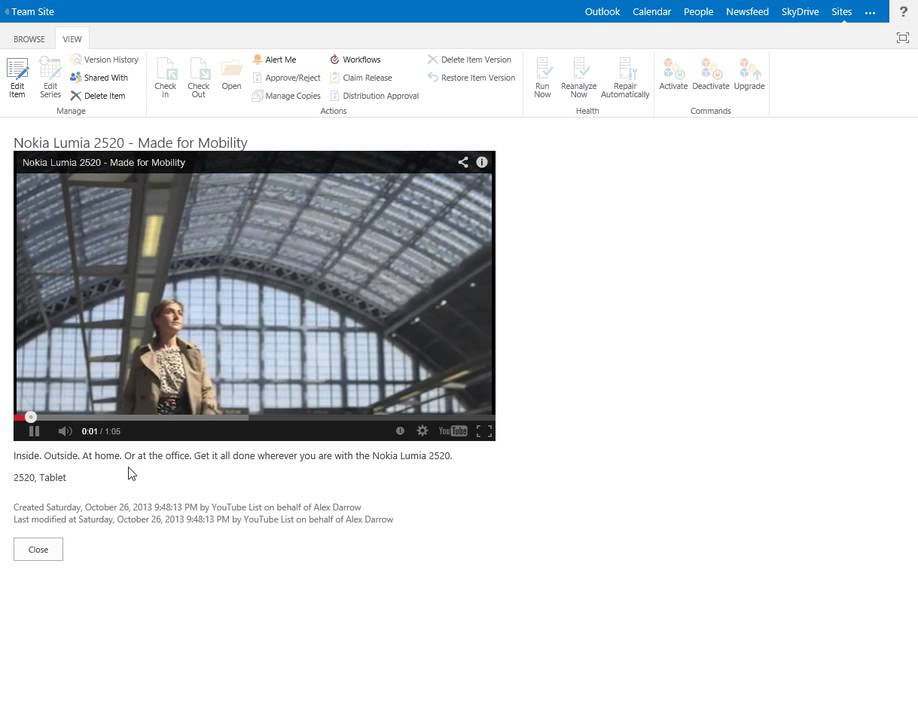Image resolution: width=918 pixels, height=720 pixels.
Task: Click the 0:01 / 1:05 time display
Action: coord(101,431)
